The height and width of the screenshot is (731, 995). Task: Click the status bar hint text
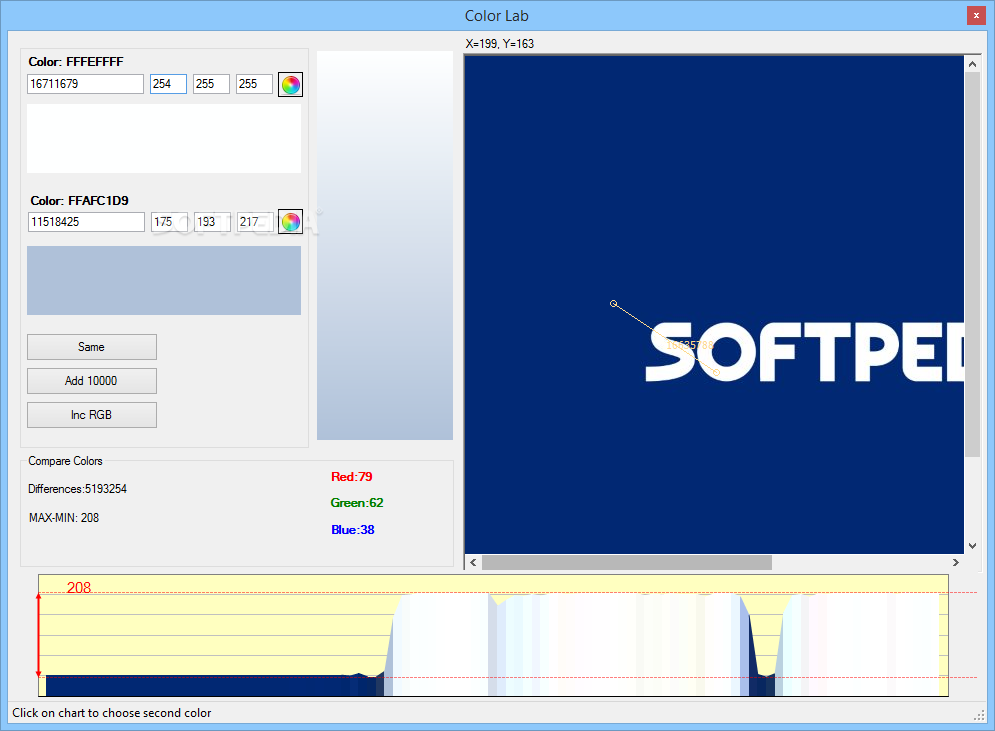point(112,713)
